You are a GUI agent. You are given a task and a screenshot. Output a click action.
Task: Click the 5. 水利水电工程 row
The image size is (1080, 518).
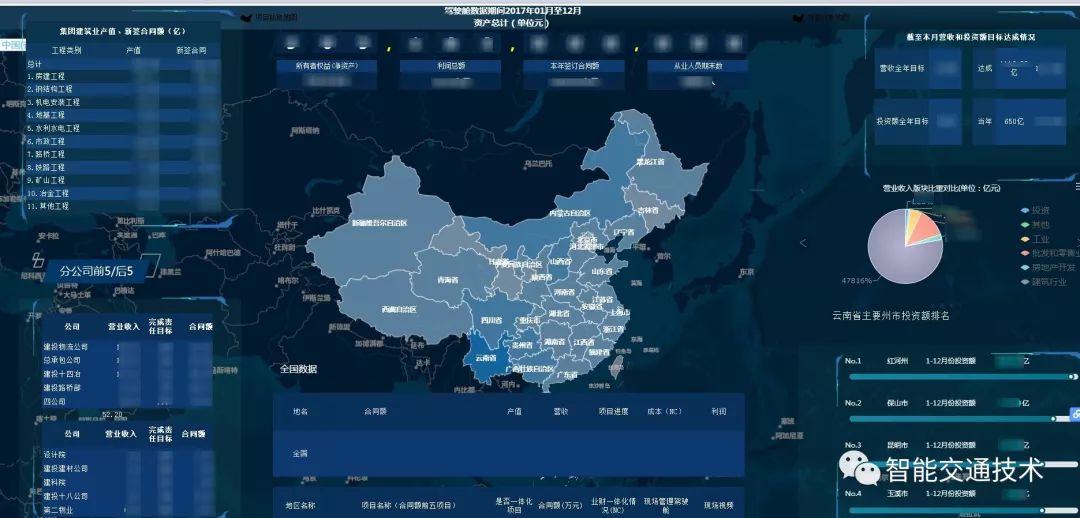coord(124,129)
